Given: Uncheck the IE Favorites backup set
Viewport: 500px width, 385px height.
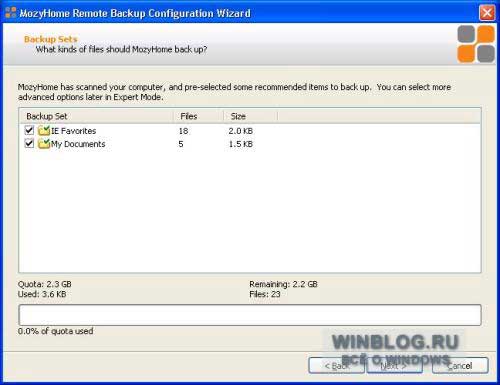Looking at the screenshot, I should 29,130.
